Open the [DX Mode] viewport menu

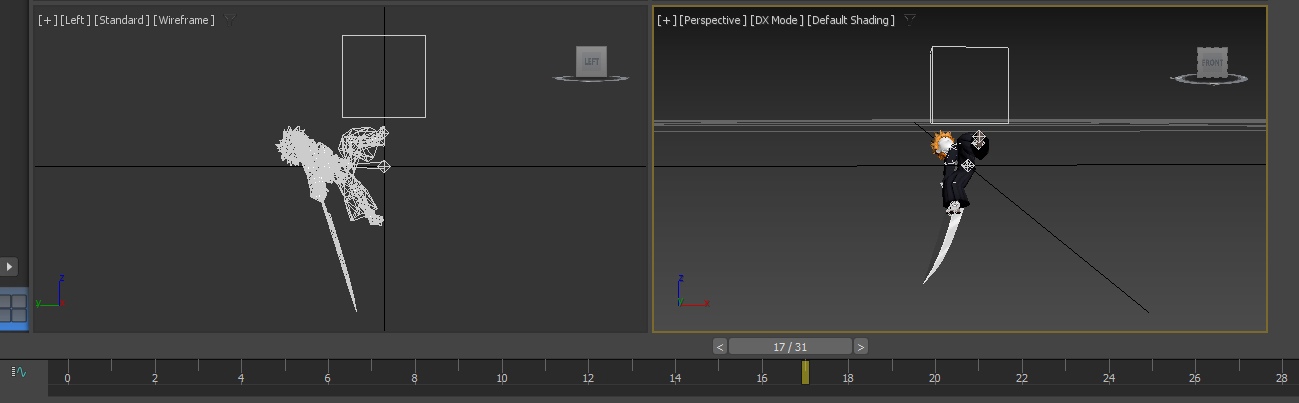click(x=777, y=20)
